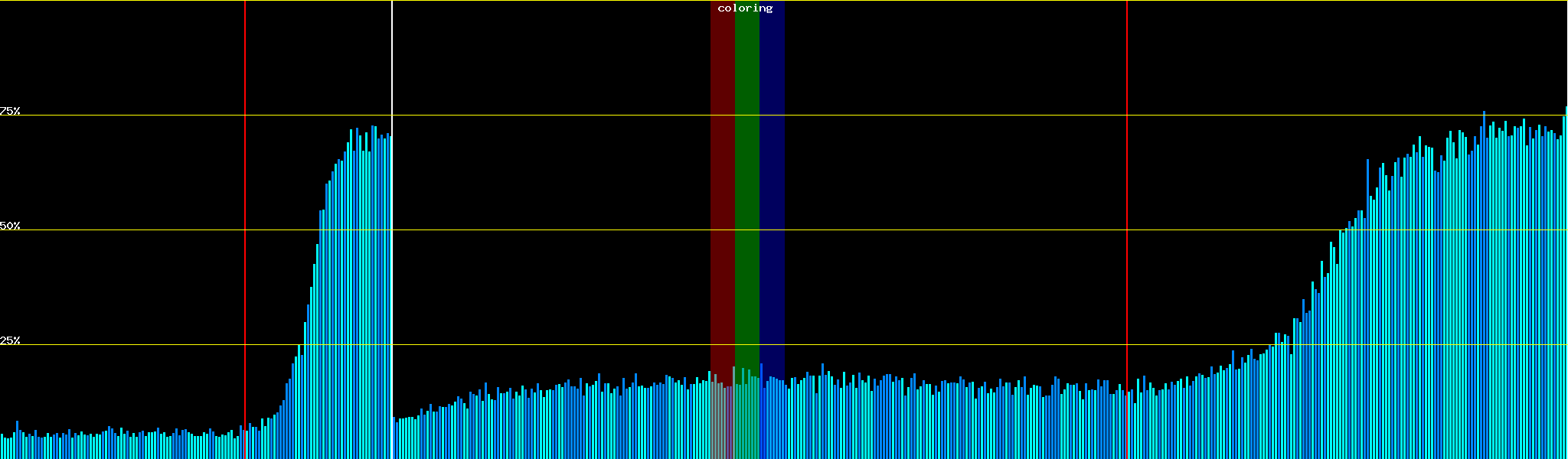The width and height of the screenshot is (1568, 459).
Task: Click the left red vertical marker line
Action: 245,229
